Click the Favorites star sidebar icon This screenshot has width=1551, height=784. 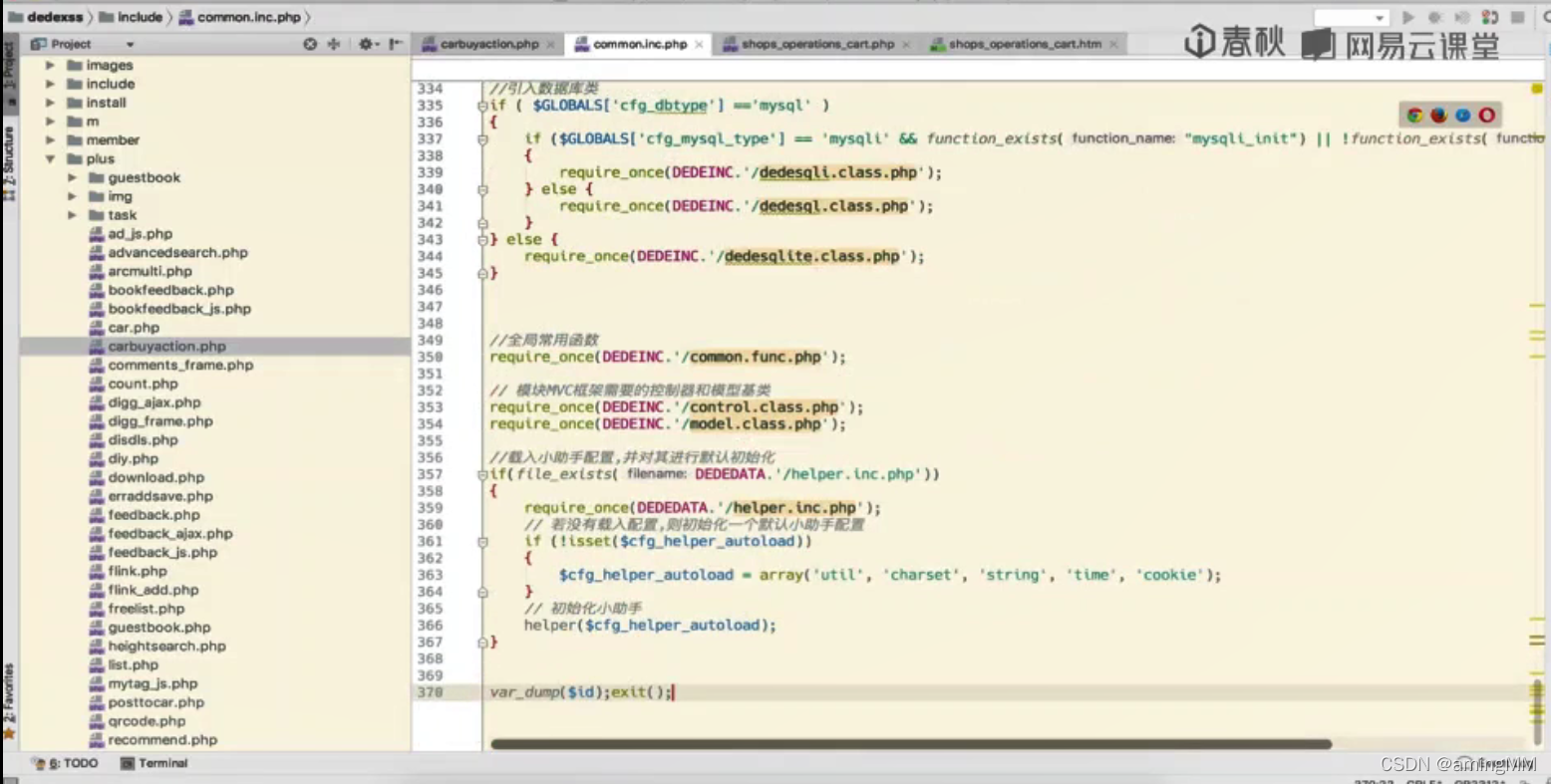coord(10,734)
